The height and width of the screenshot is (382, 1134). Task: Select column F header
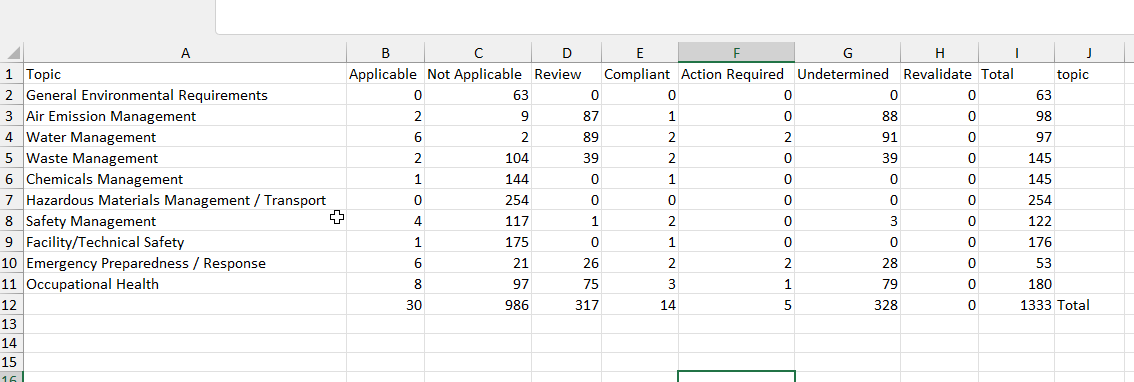pos(736,53)
